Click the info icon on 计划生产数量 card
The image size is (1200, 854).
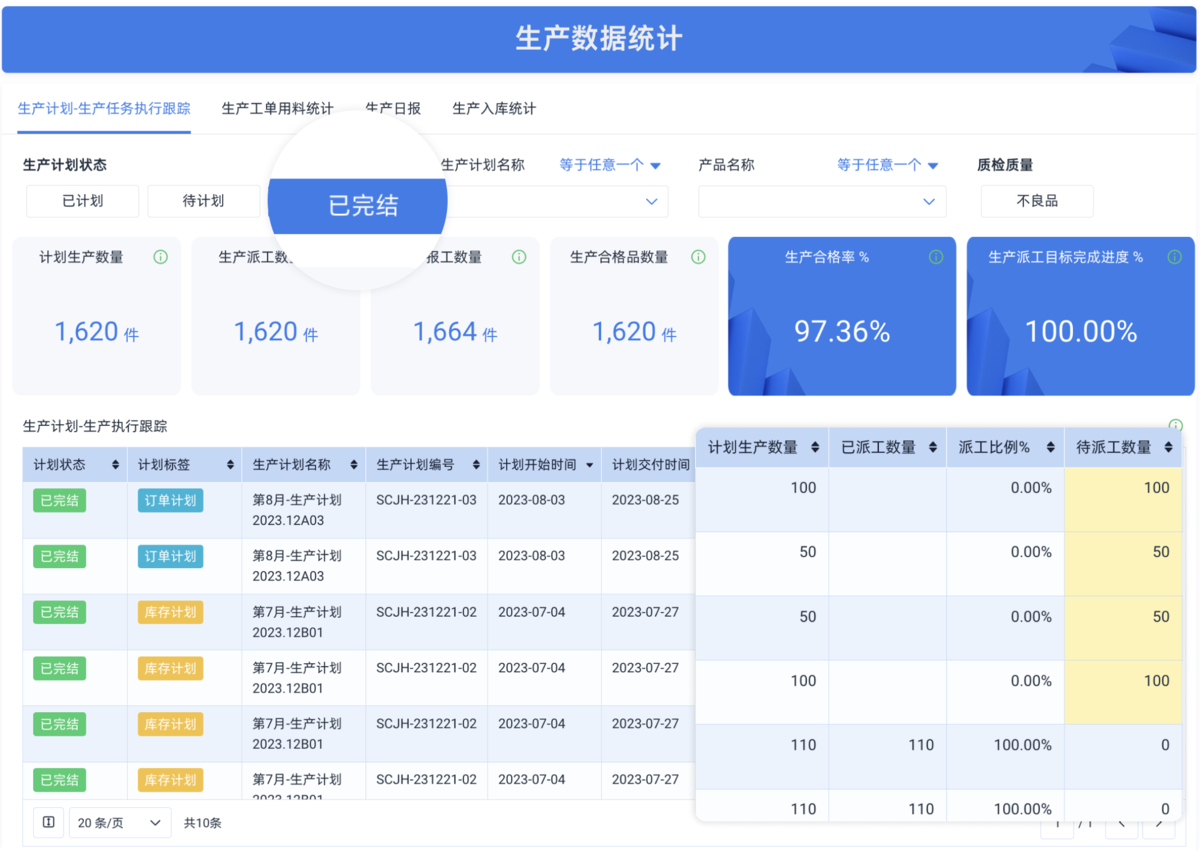point(160,257)
